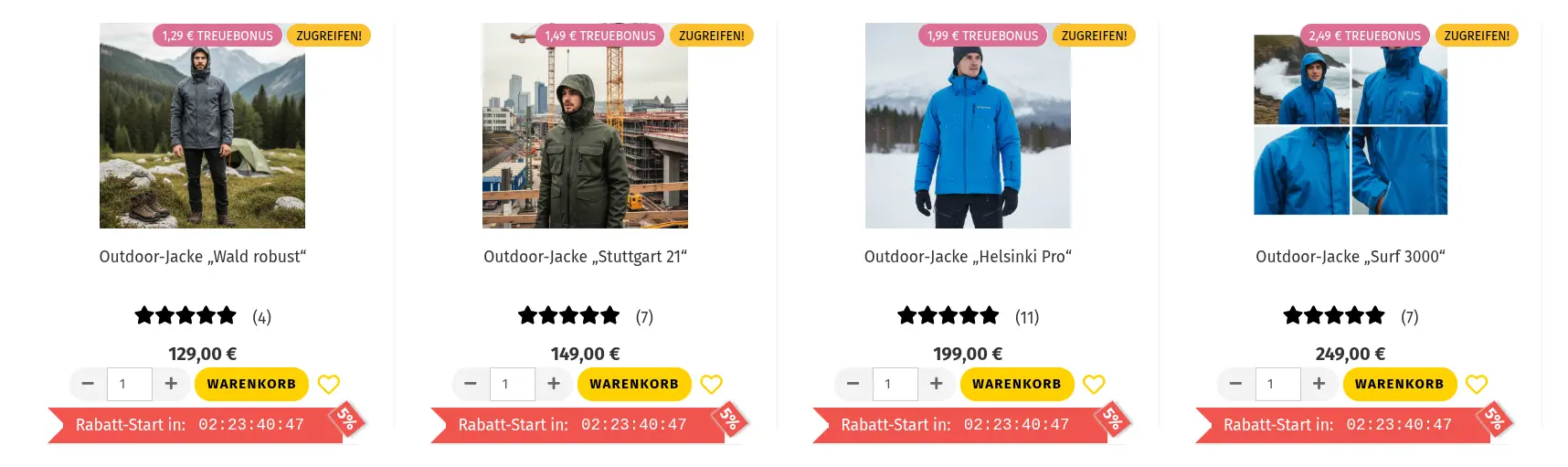The height and width of the screenshot is (467, 1568).
Task: Save Surf 3000 jacket to wishlist
Action: pos(1476,385)
